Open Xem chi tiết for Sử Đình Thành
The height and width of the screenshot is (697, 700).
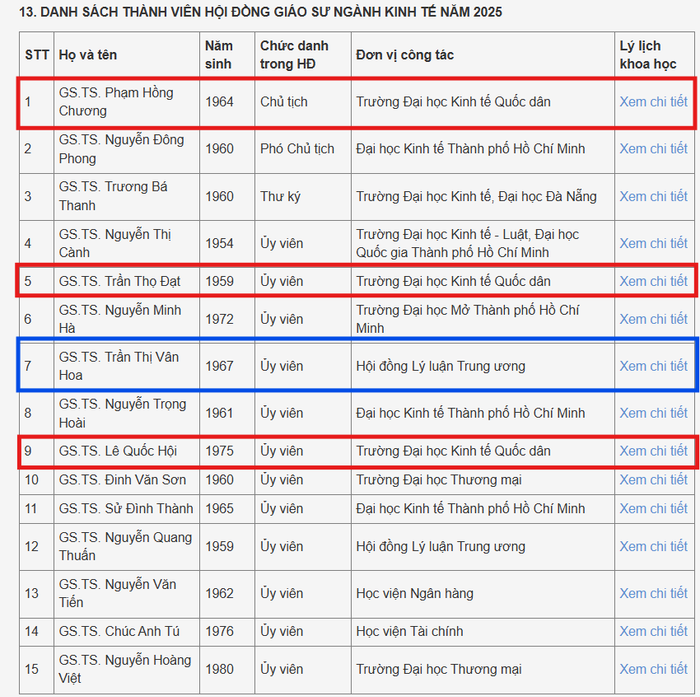[x=653, y=509]
